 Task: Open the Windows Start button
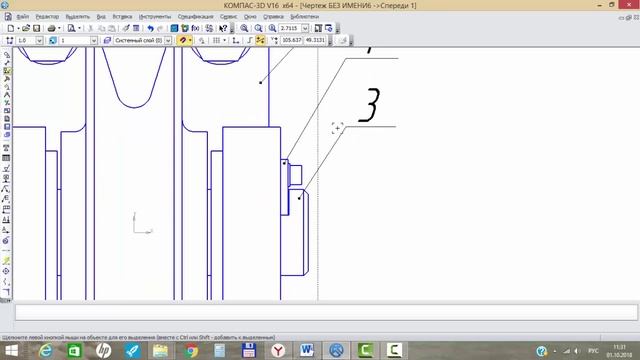tap(11, 351)
